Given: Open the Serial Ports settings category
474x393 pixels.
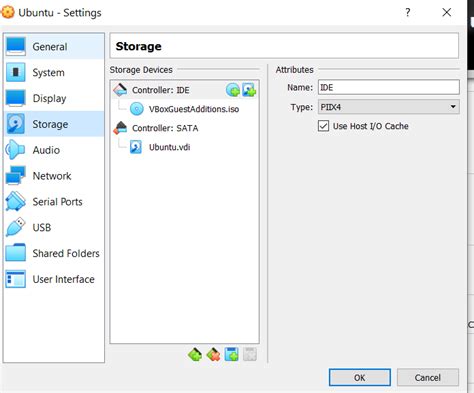Looking at the screenshot, I should coord(54,202).
